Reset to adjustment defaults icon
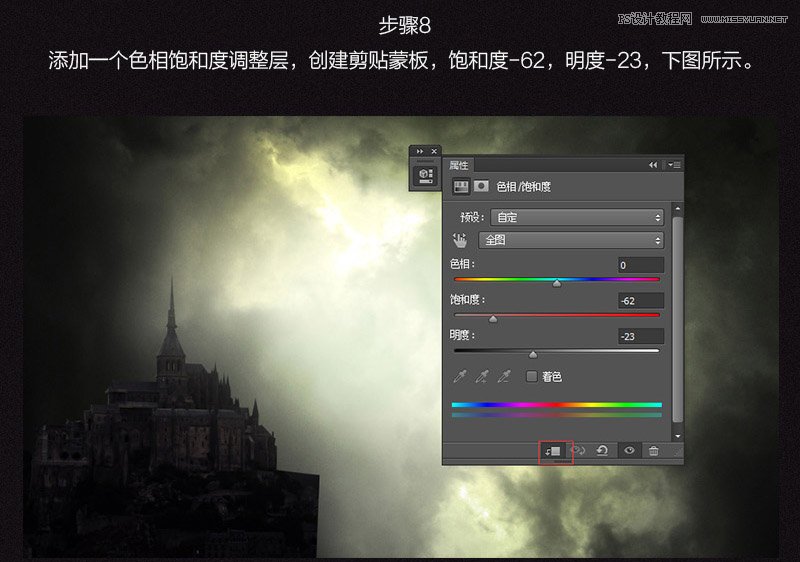800x562 pixels. 602,451
